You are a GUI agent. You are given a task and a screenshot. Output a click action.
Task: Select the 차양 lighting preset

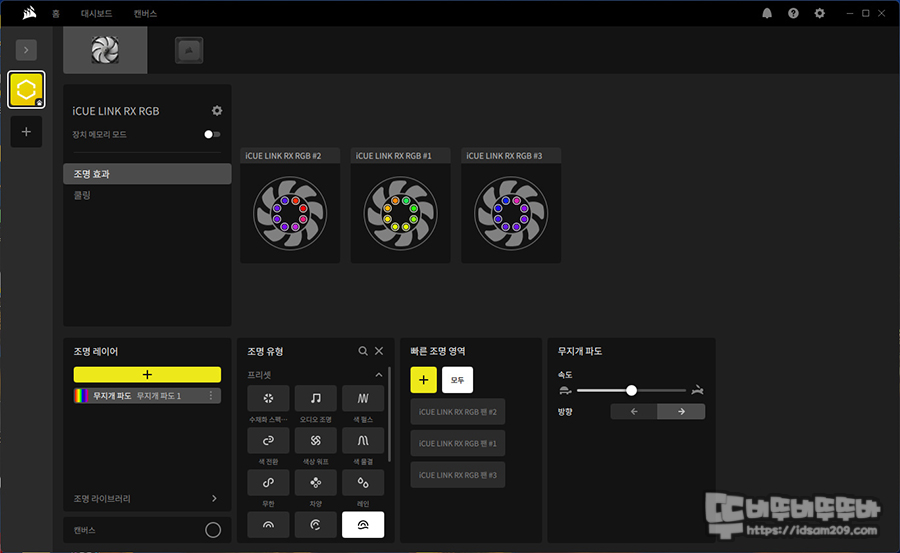[315, 482]
